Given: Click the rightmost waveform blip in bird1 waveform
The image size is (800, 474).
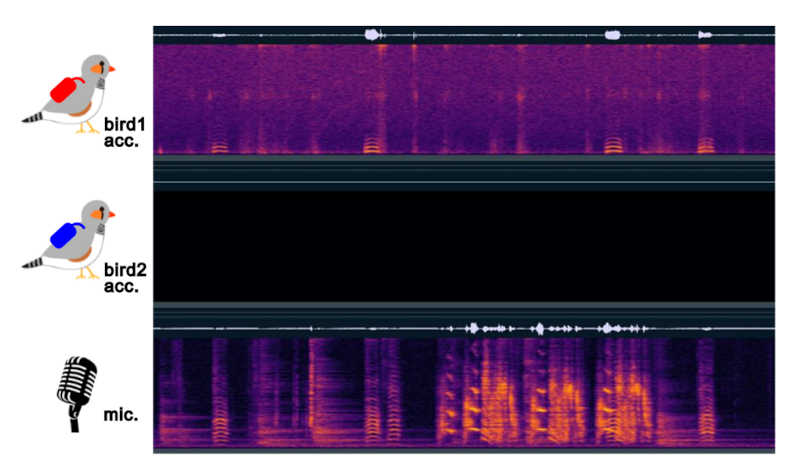Looking at the screenshot, I should pyautogui.click(x=705, y=35).
